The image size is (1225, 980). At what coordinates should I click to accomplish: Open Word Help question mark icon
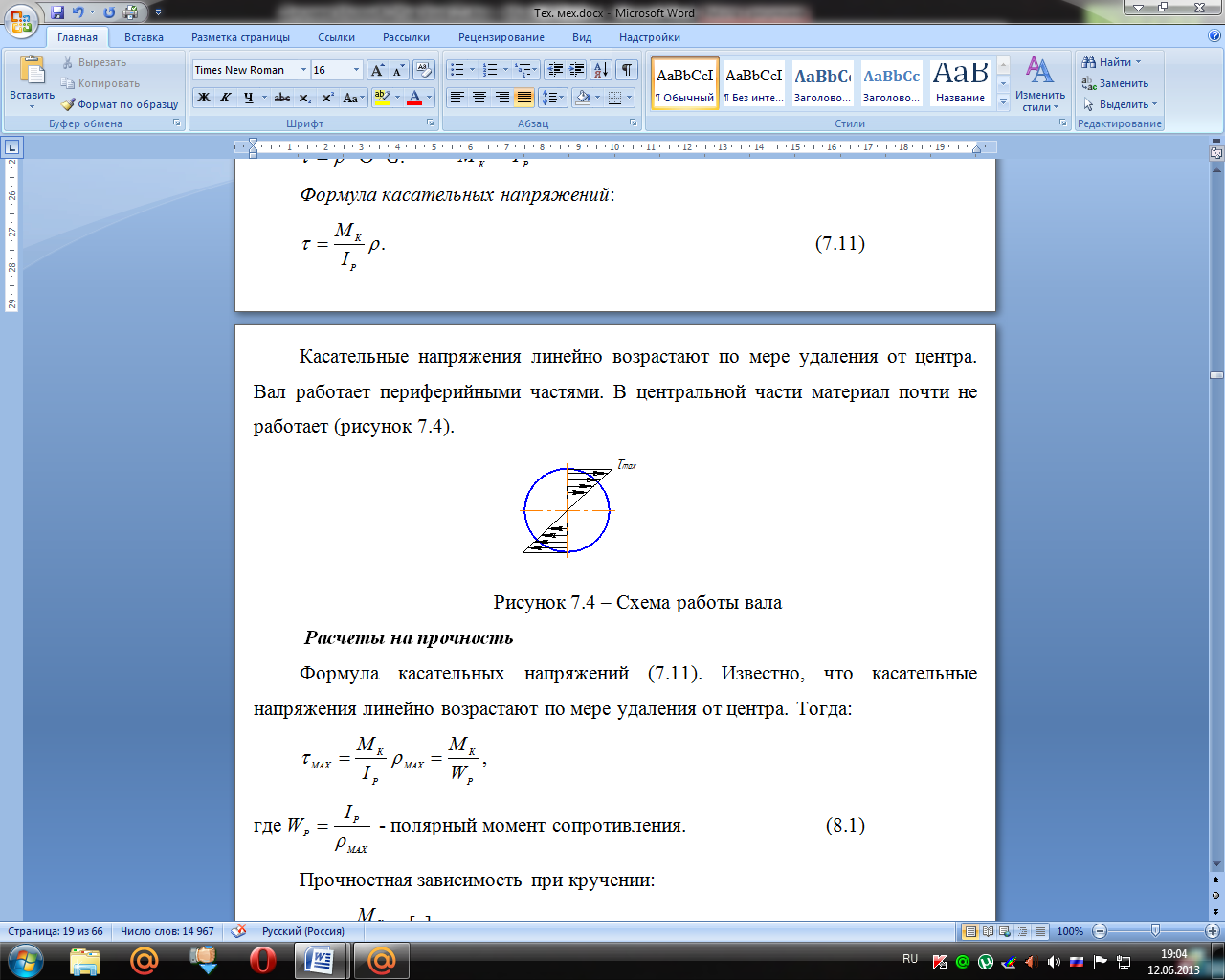pos(1214,36)
